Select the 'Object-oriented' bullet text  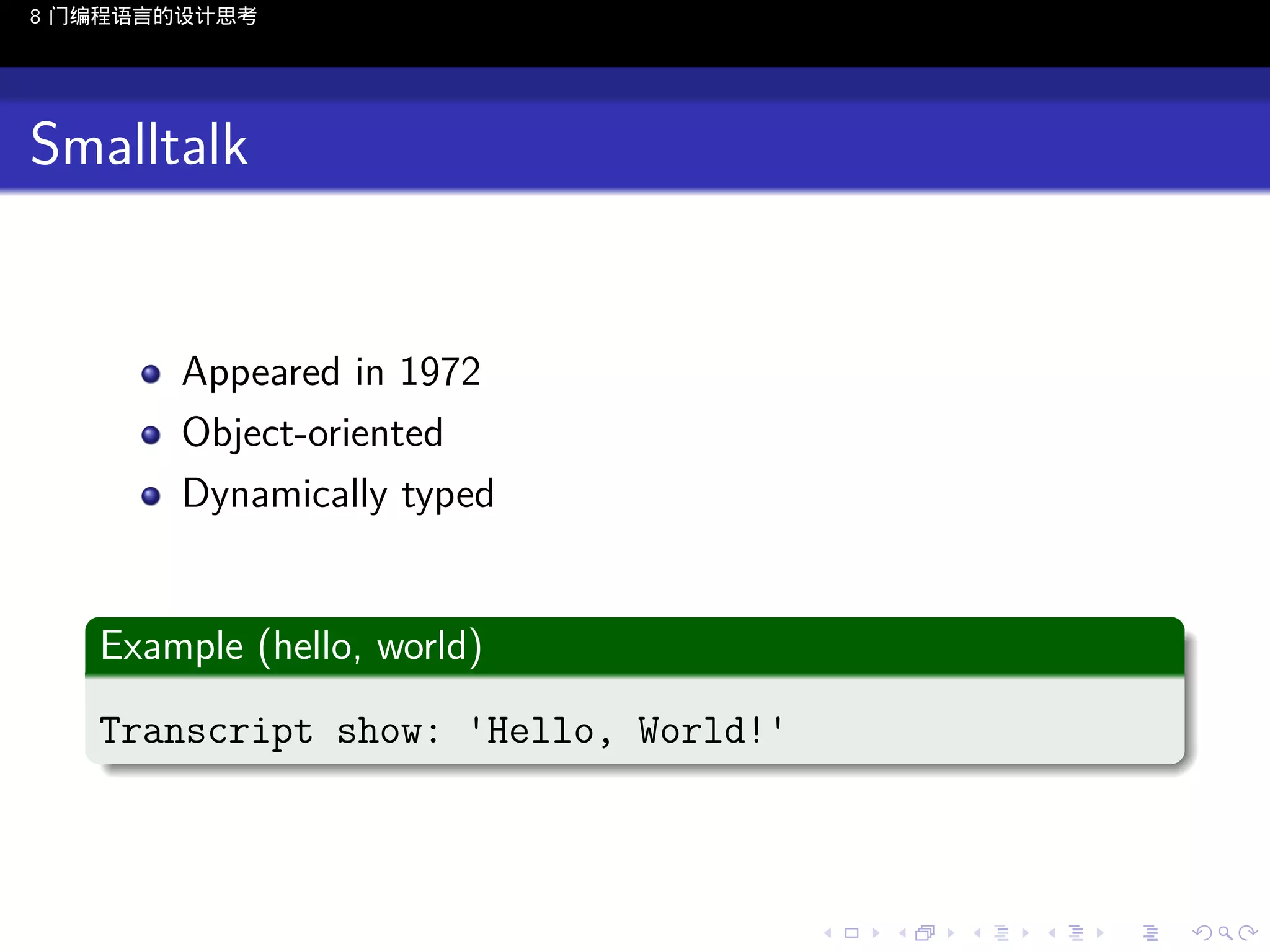313,433
